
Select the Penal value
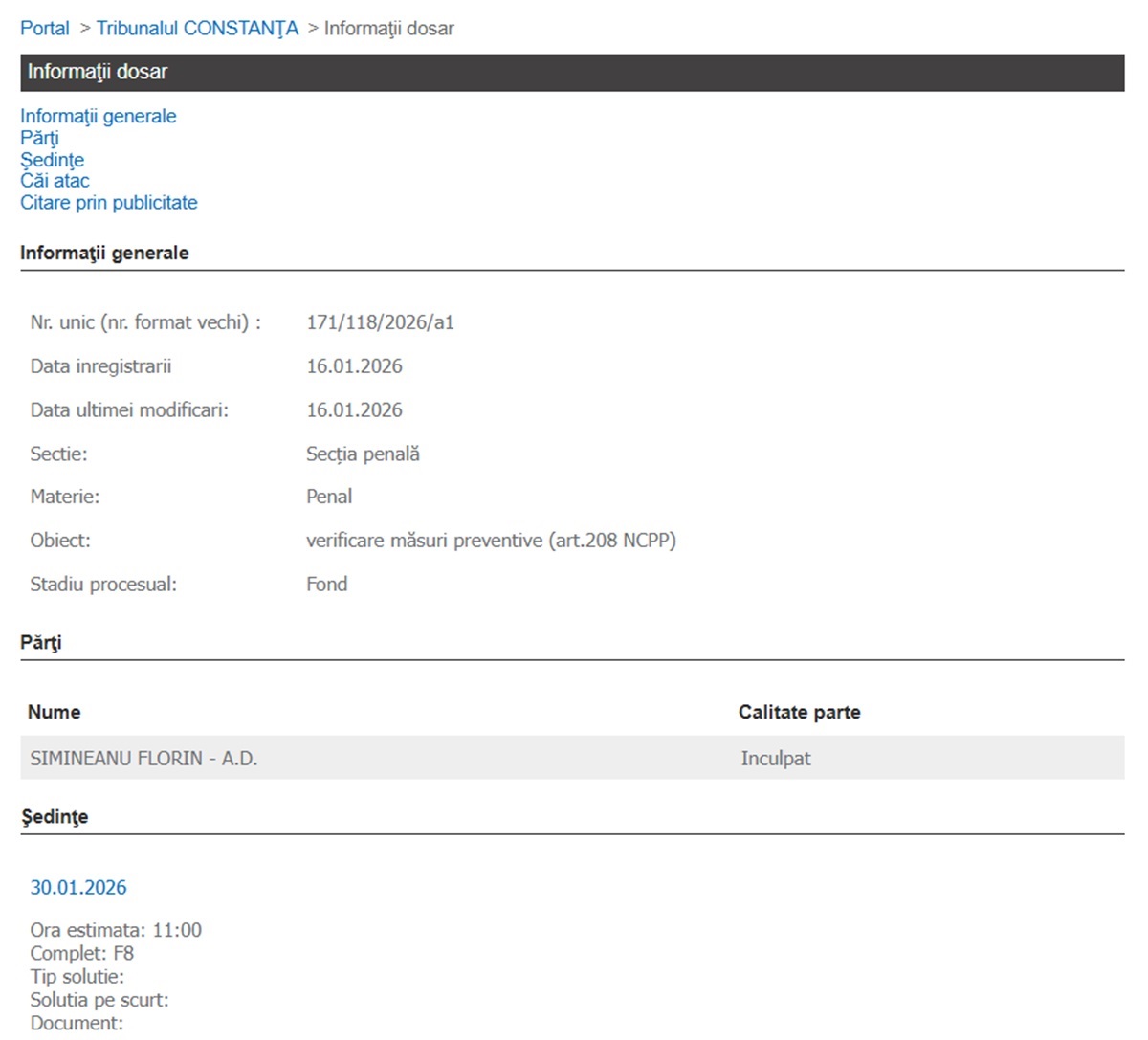click(x=329, y=497)
